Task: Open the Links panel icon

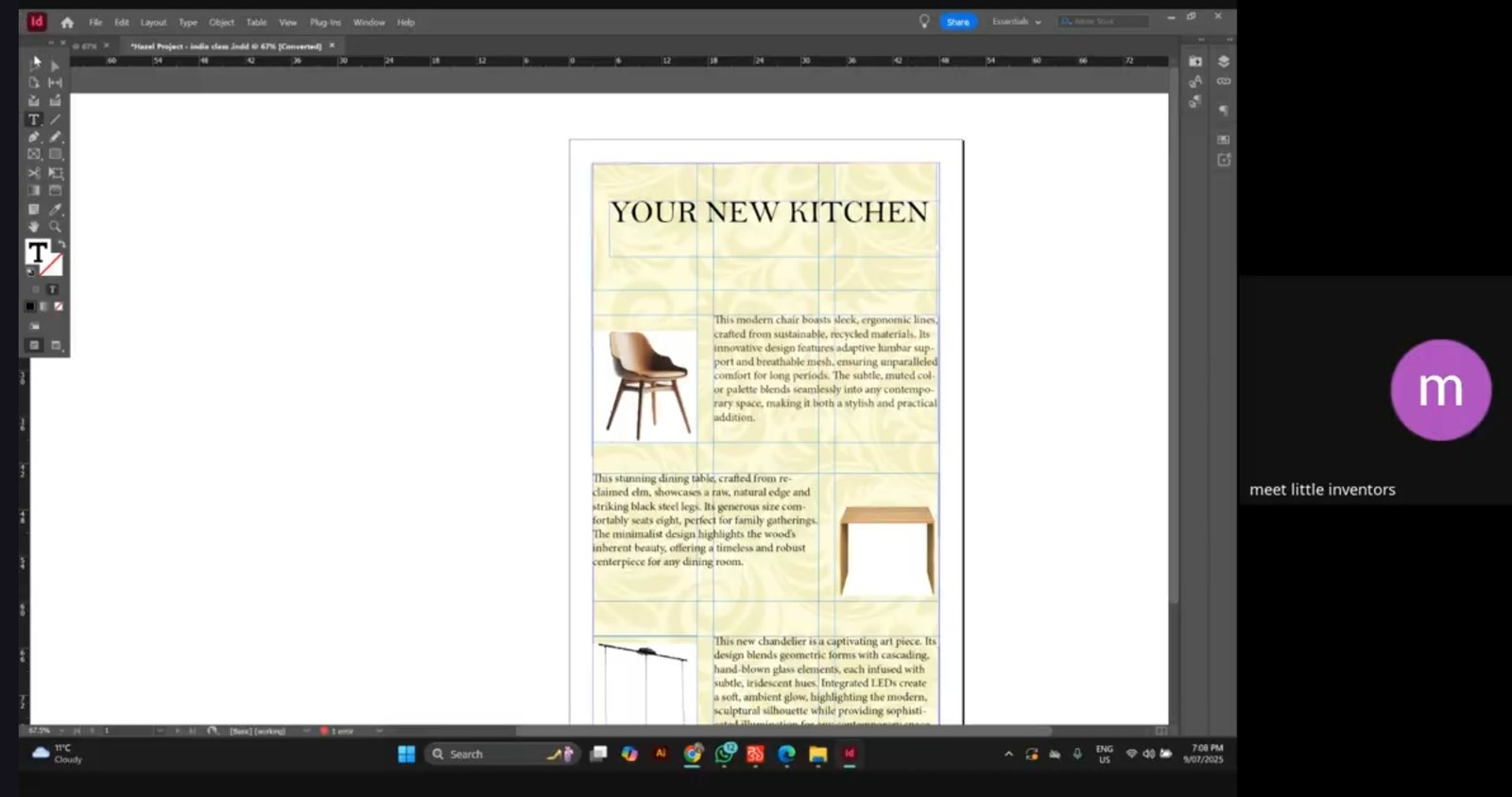Action: pyautogui.click(x=1224, y=81)
